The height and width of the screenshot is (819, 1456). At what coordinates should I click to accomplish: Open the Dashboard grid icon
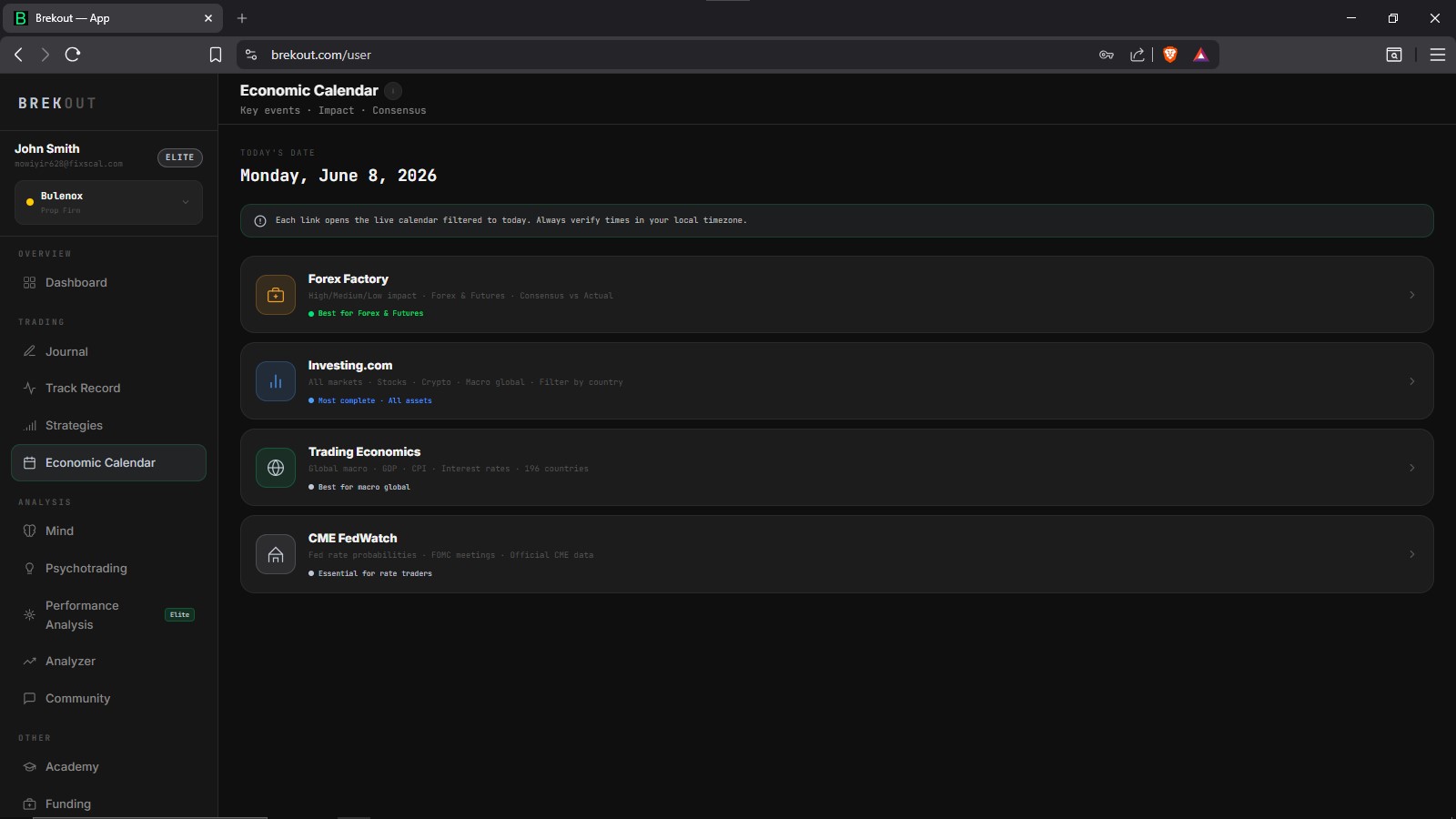[29, 283]
